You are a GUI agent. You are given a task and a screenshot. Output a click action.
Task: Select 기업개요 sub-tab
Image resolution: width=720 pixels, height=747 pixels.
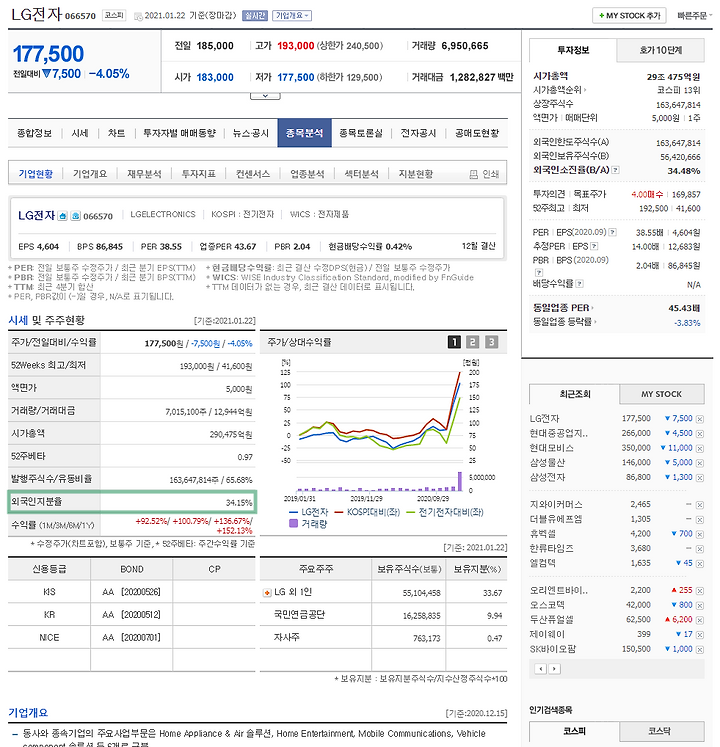pyautogui.click(x=90, y=174)
